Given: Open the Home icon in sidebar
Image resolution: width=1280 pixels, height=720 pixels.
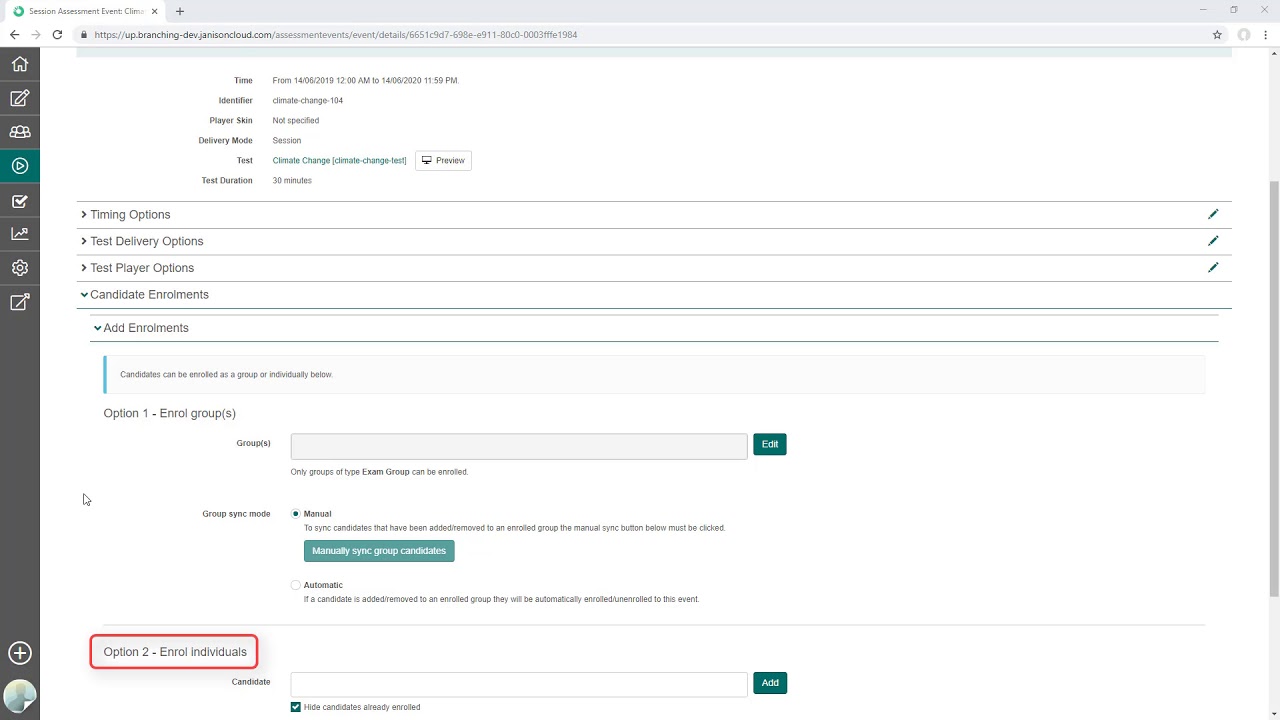Looking at the screenshot, I should click(20, 64).
